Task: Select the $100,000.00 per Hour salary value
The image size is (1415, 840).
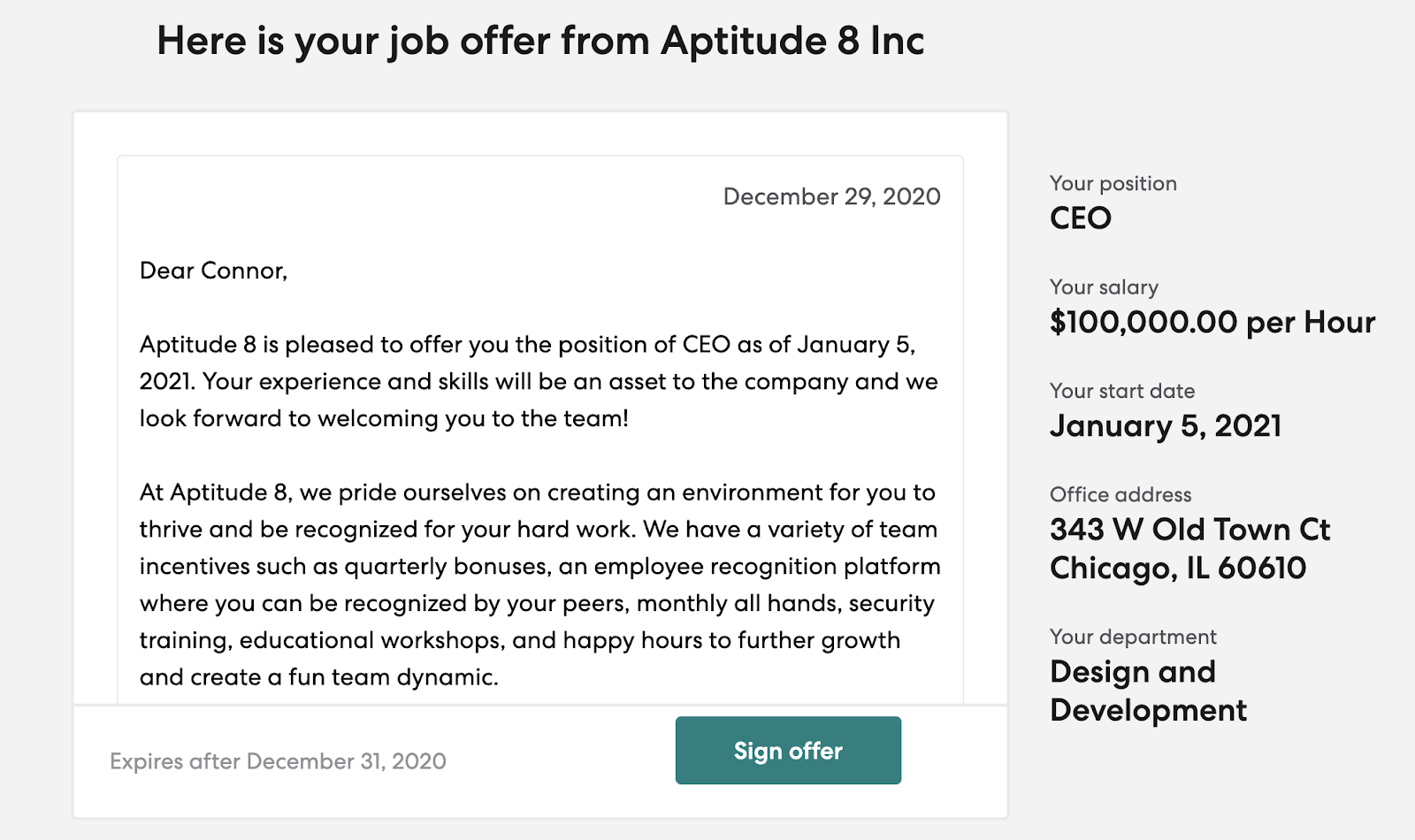Action: [x=1212, y=322]
